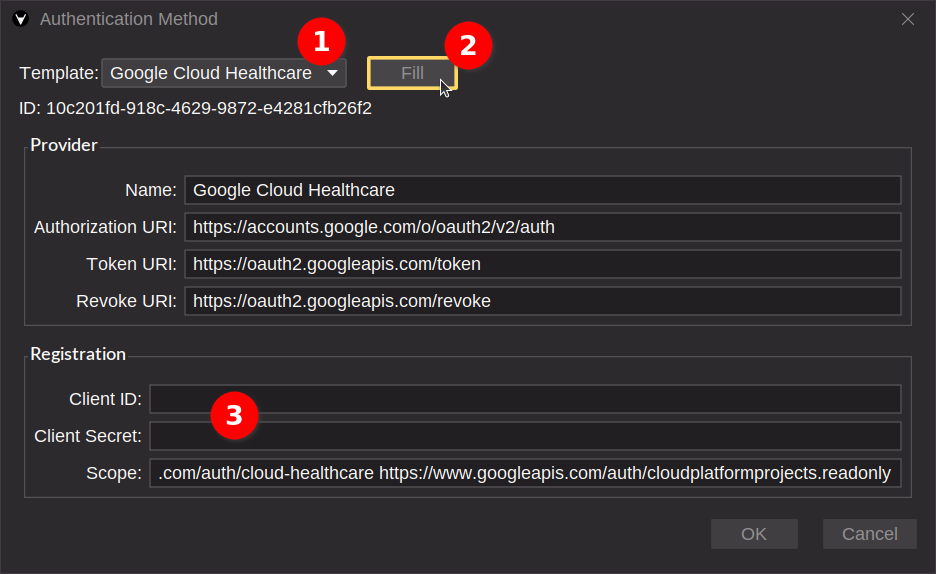The height and width of the screenshot is (574, 936).
Task: Edit the Token URI field
Action: pos(542,264)
